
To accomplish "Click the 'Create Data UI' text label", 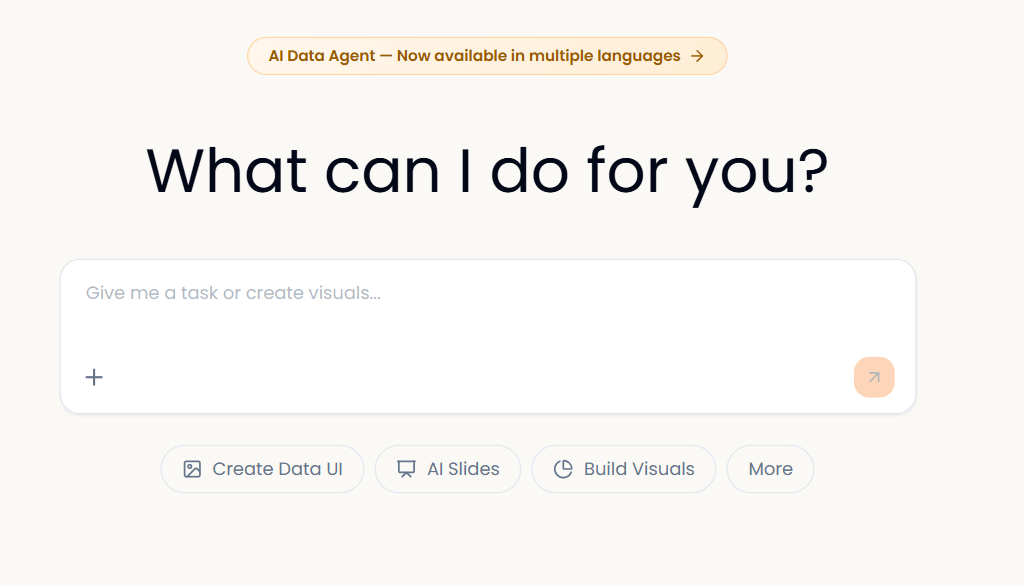I will pos(277,469).
